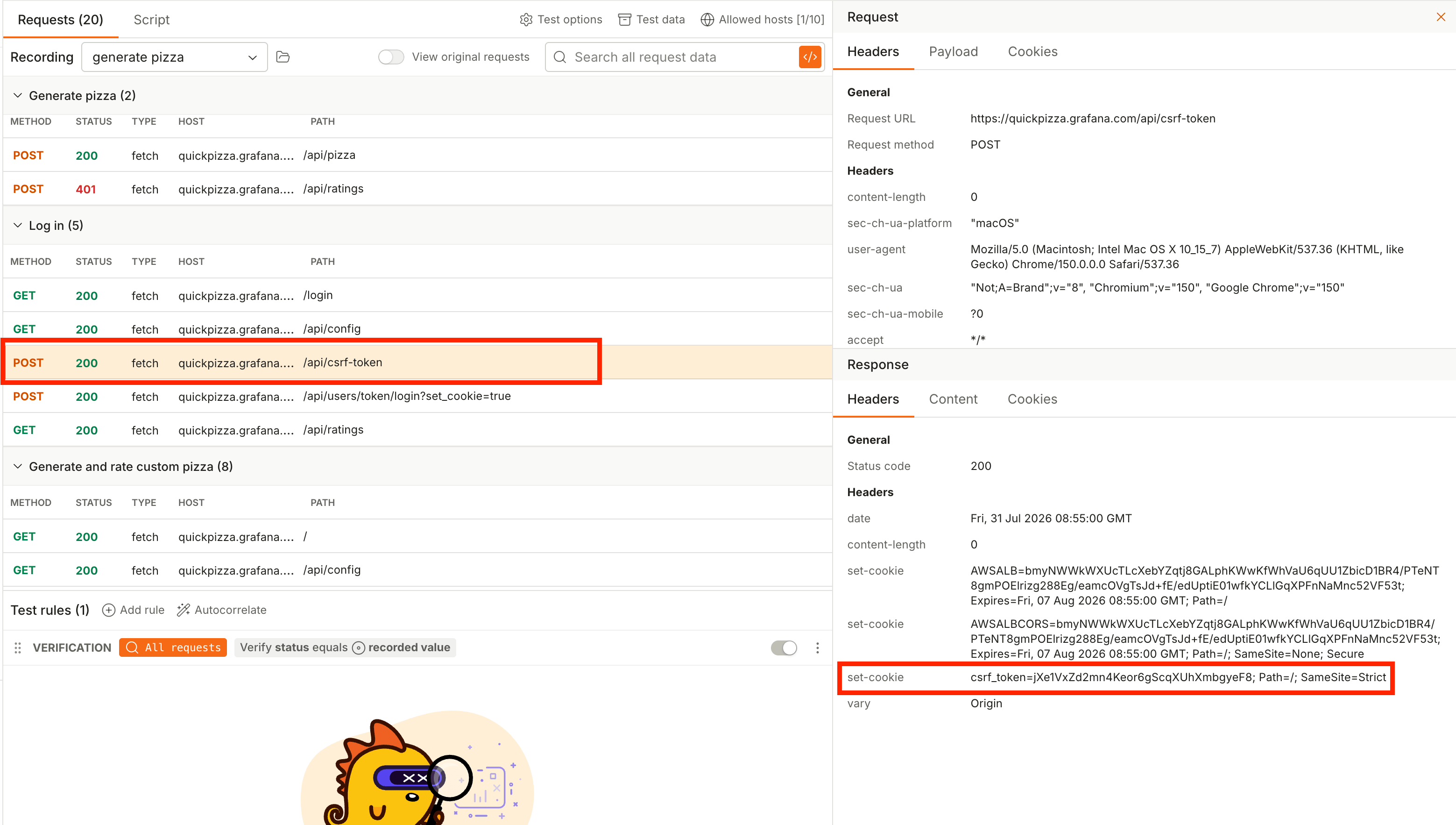Image resolution: width=1456 pixels, height=825 pixels.
Task: Click the Allowed hosts globe icon
Action: 707,20
